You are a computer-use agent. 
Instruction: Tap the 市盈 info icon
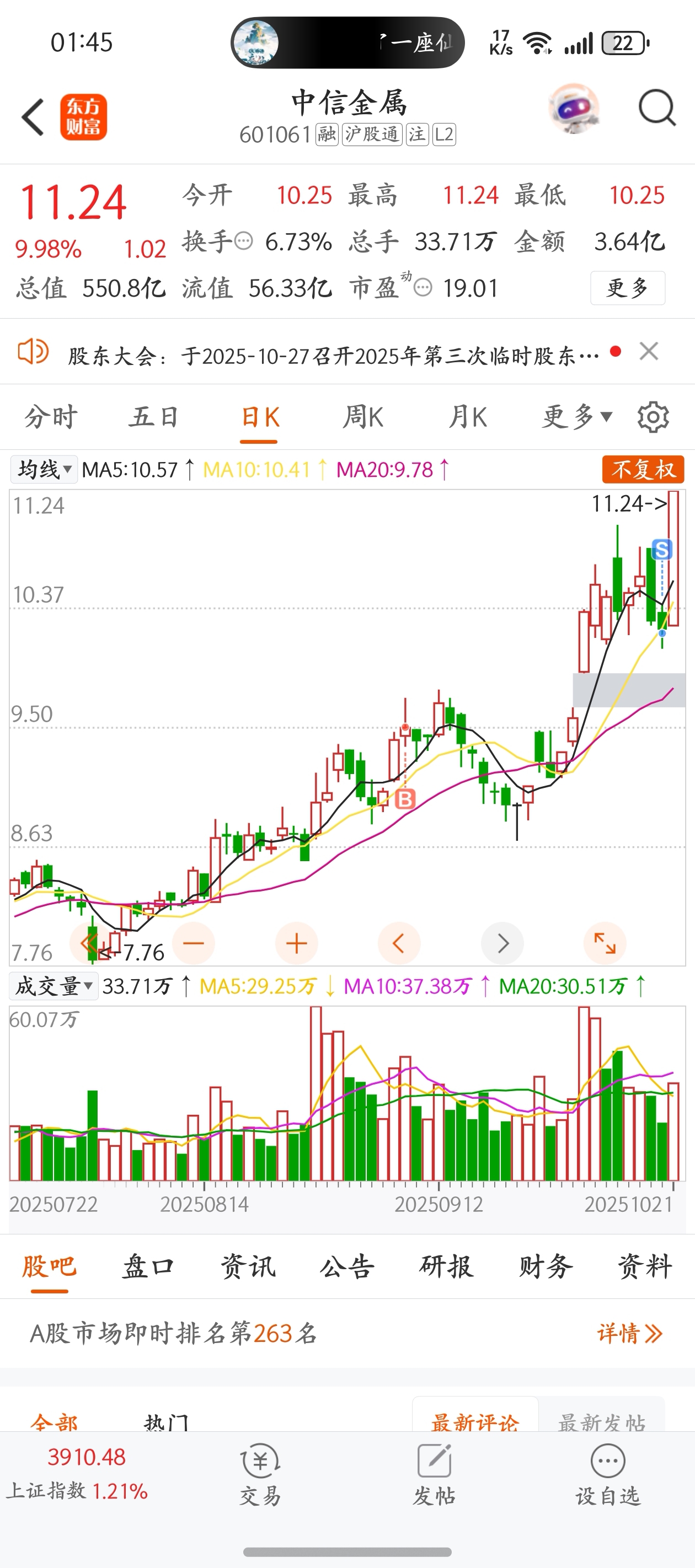click(423, 287)
